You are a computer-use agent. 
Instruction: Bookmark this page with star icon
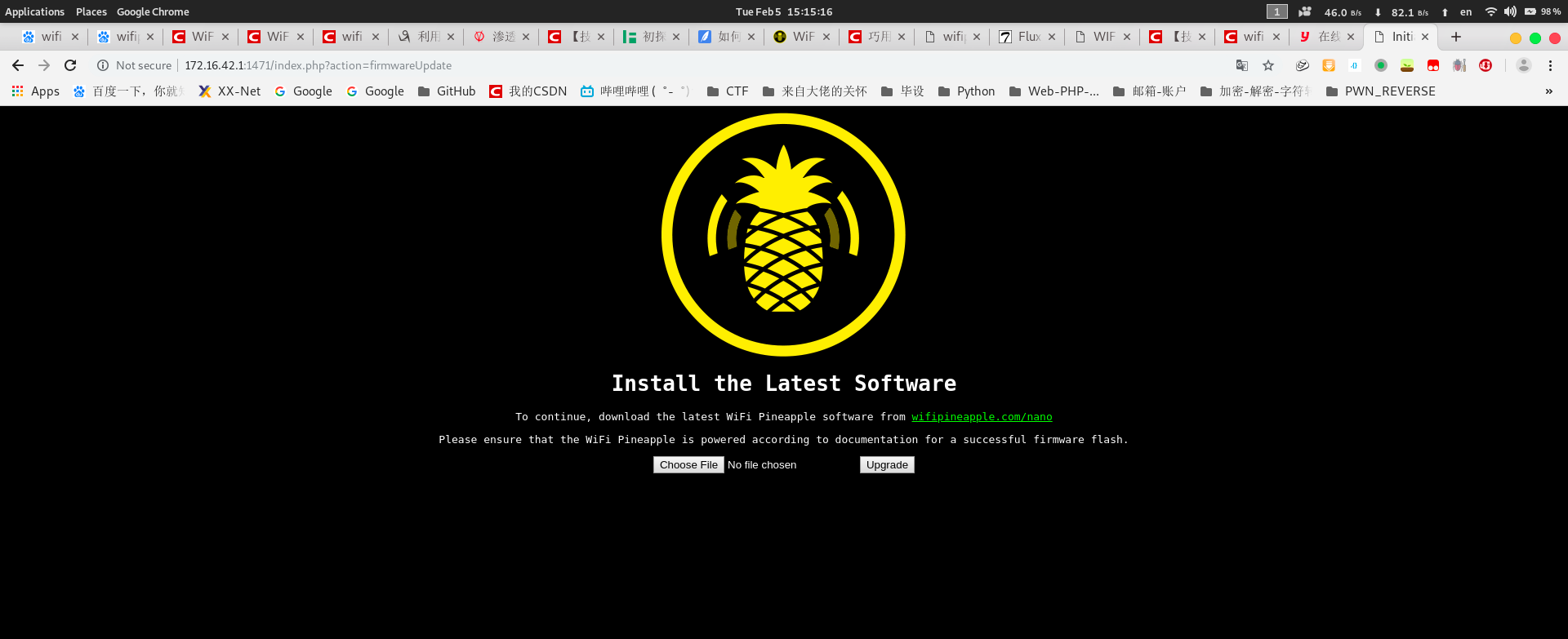tap(1268, 65)
